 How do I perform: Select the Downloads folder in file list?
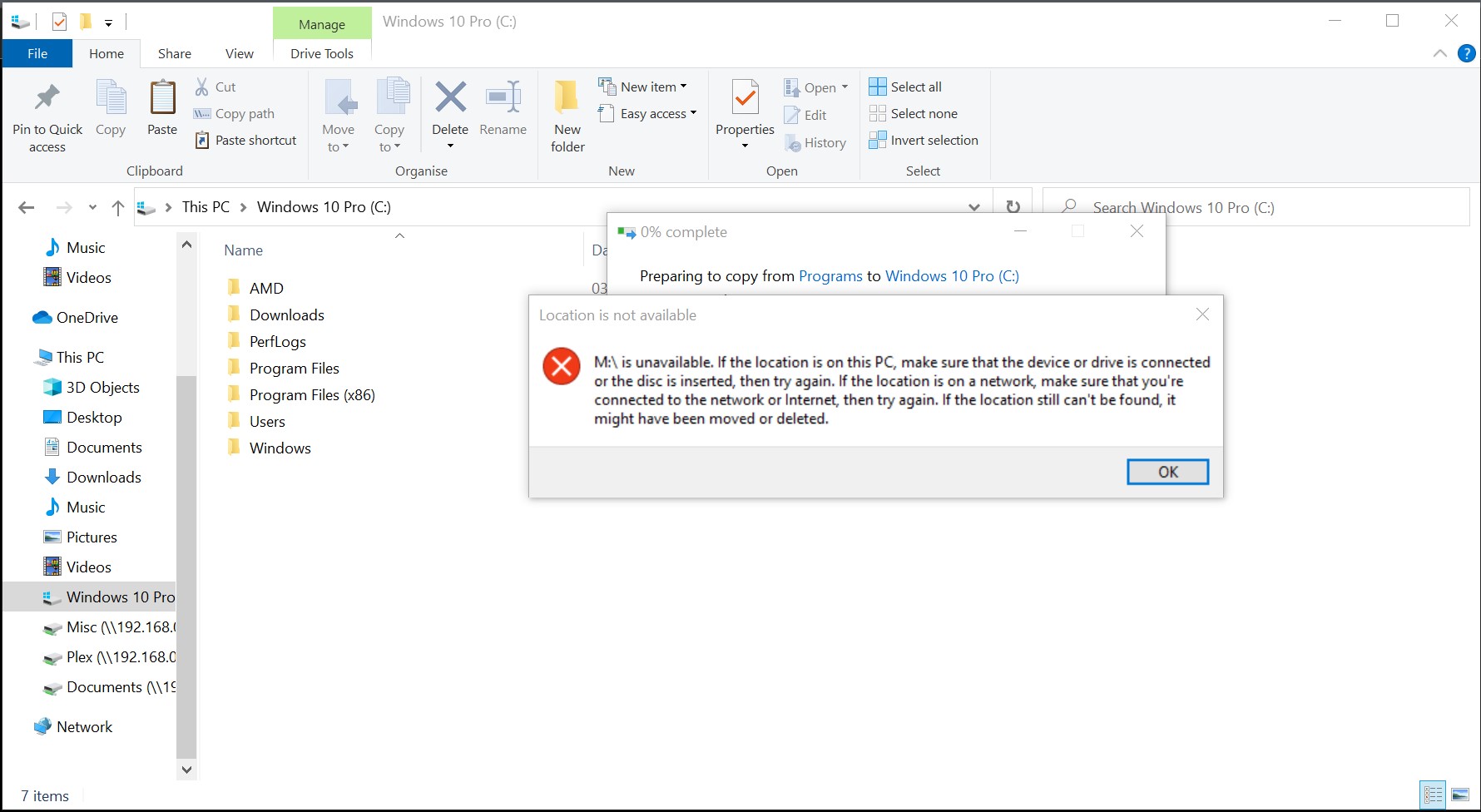[x=286, y=314]
